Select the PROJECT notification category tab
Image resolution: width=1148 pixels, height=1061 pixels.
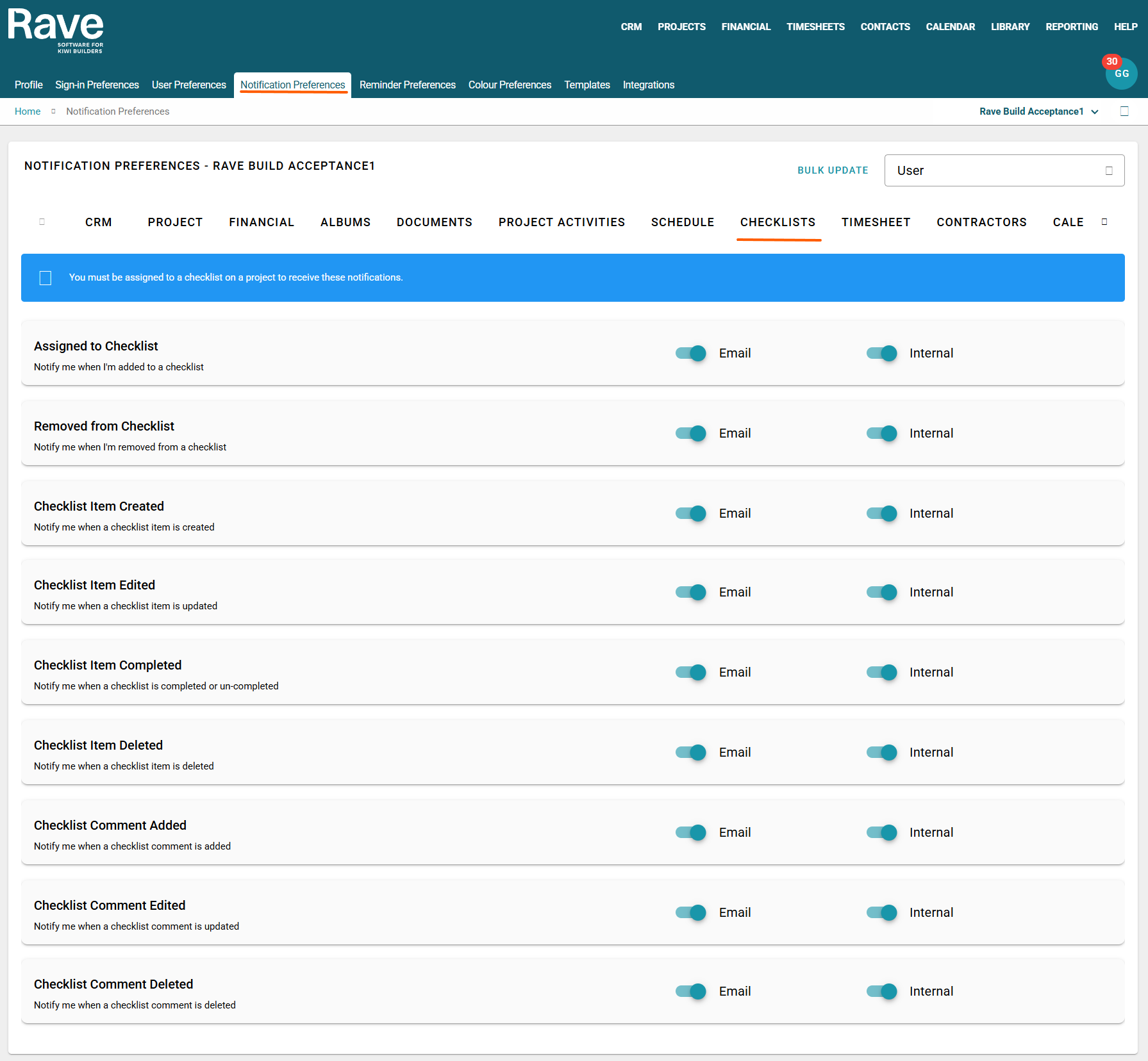175,222
